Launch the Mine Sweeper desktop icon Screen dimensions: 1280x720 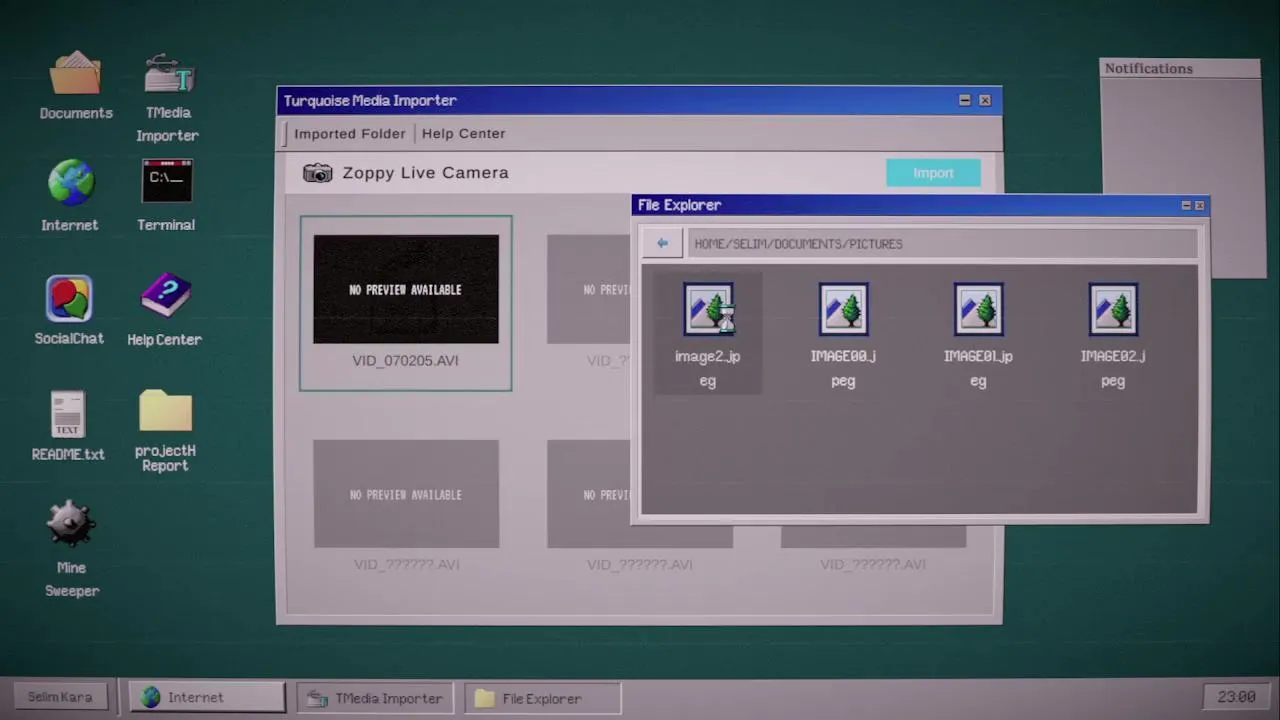71,549
